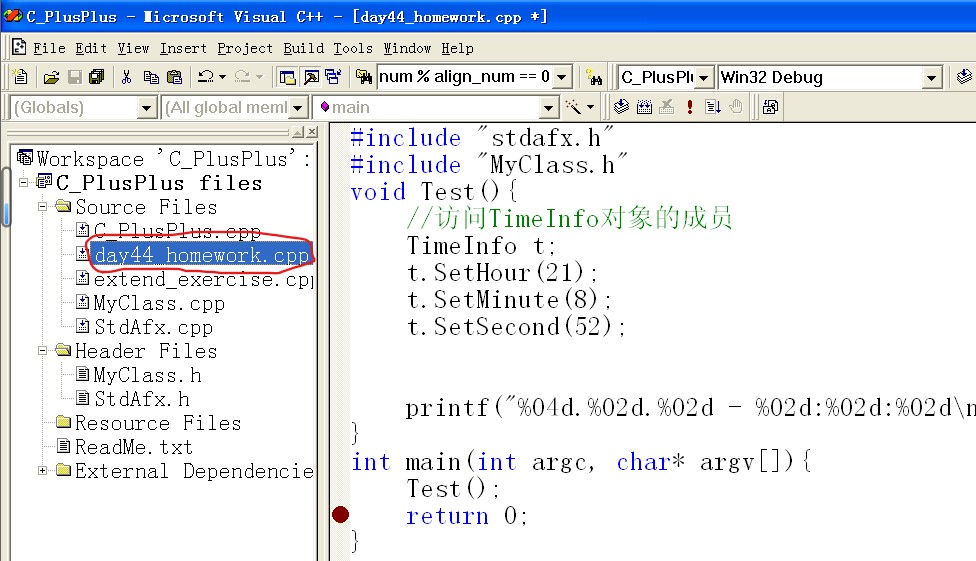Find in Files binoculars icon
Viewport: 976px width, 561px height.
[x=364, y=77]
